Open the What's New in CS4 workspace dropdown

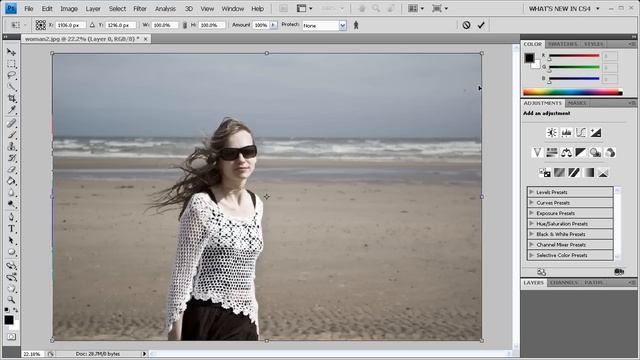[x=564, y=9]
